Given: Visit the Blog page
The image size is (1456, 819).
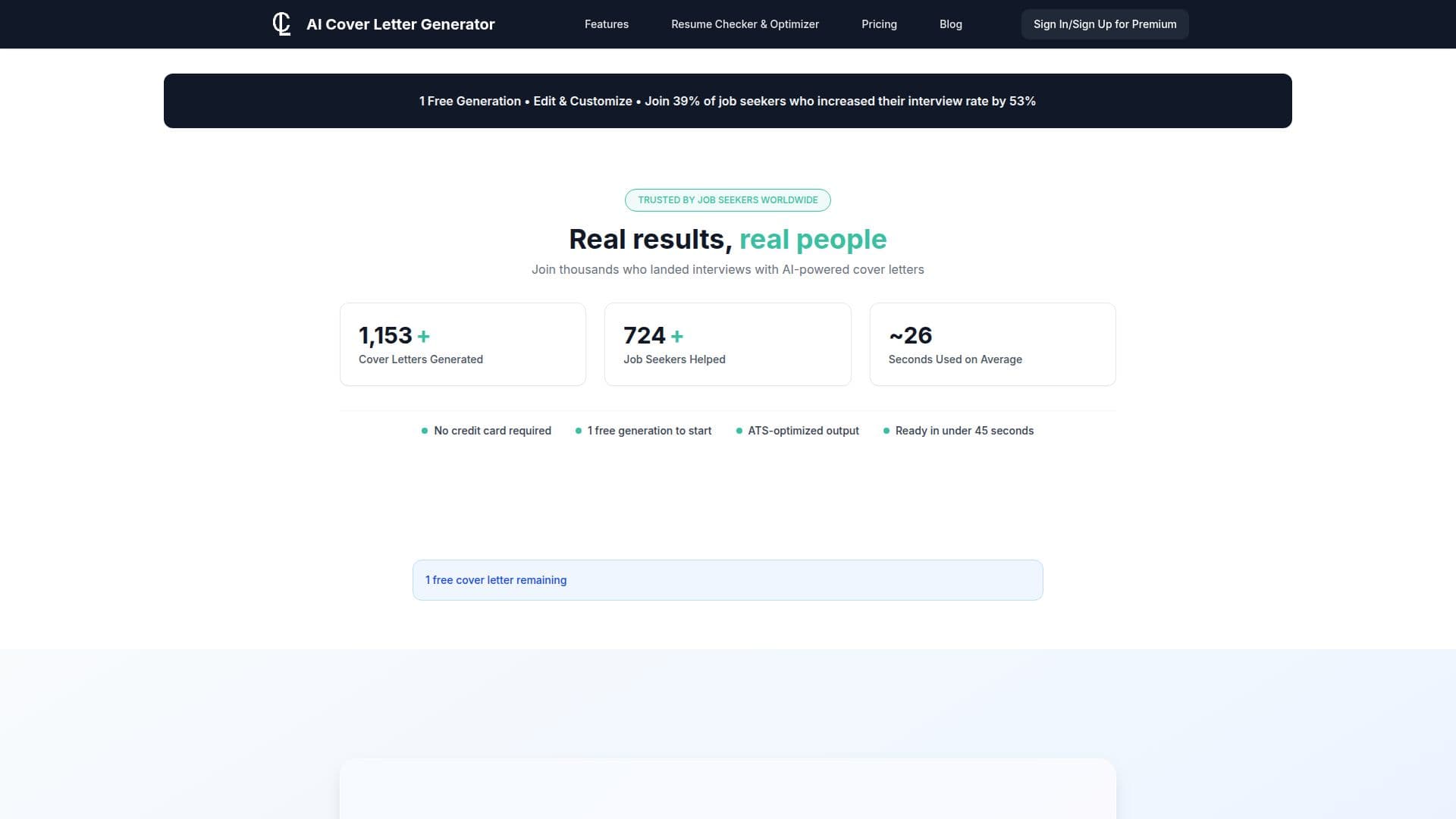Looking at the screenshot, I should [x=950, y=24].
